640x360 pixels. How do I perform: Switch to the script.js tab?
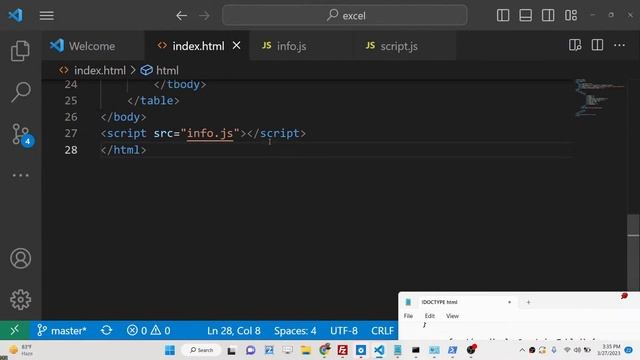pos(405,46)
